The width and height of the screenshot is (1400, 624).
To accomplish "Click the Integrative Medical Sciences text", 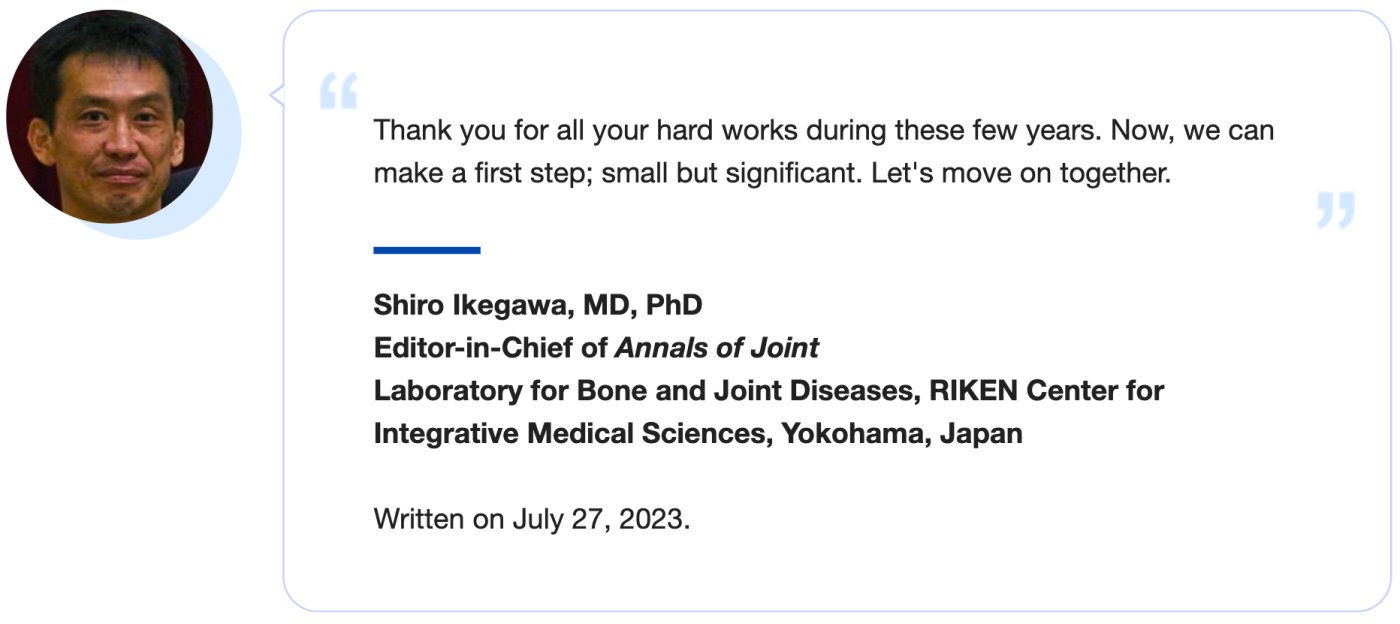I will pyautogui.click(x=572, y=434).
